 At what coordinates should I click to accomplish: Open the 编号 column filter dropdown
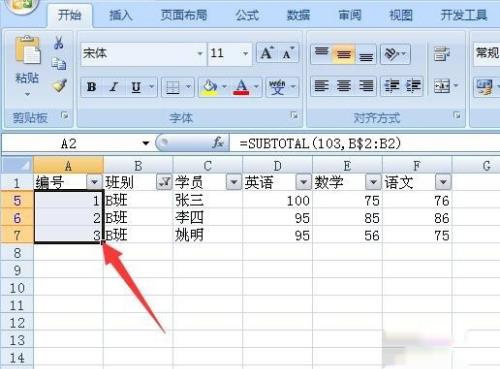point(94,182)
